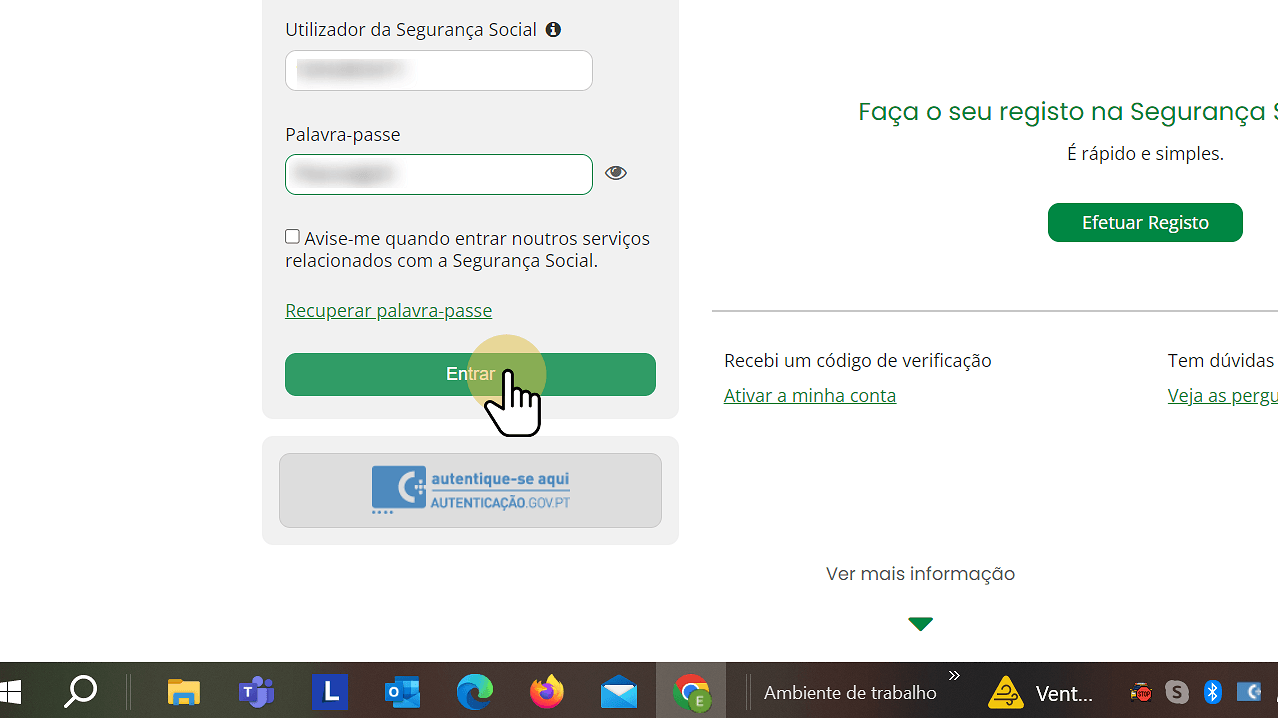Open the info tooltip beside Utilizador da Segurança Social

(x=553, y=29)
